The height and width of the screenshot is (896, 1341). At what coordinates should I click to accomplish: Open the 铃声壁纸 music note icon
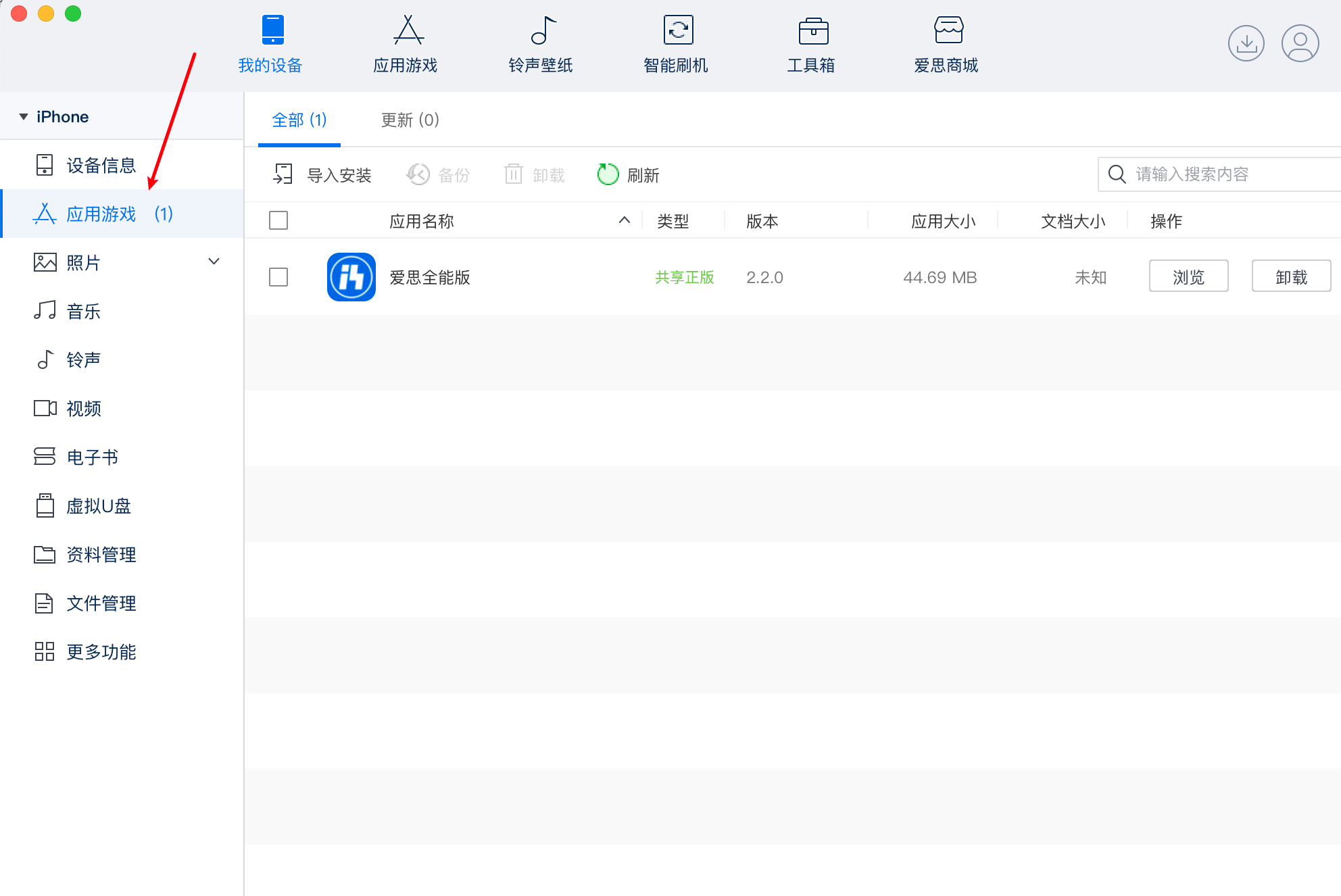click(x=543, y=30)
